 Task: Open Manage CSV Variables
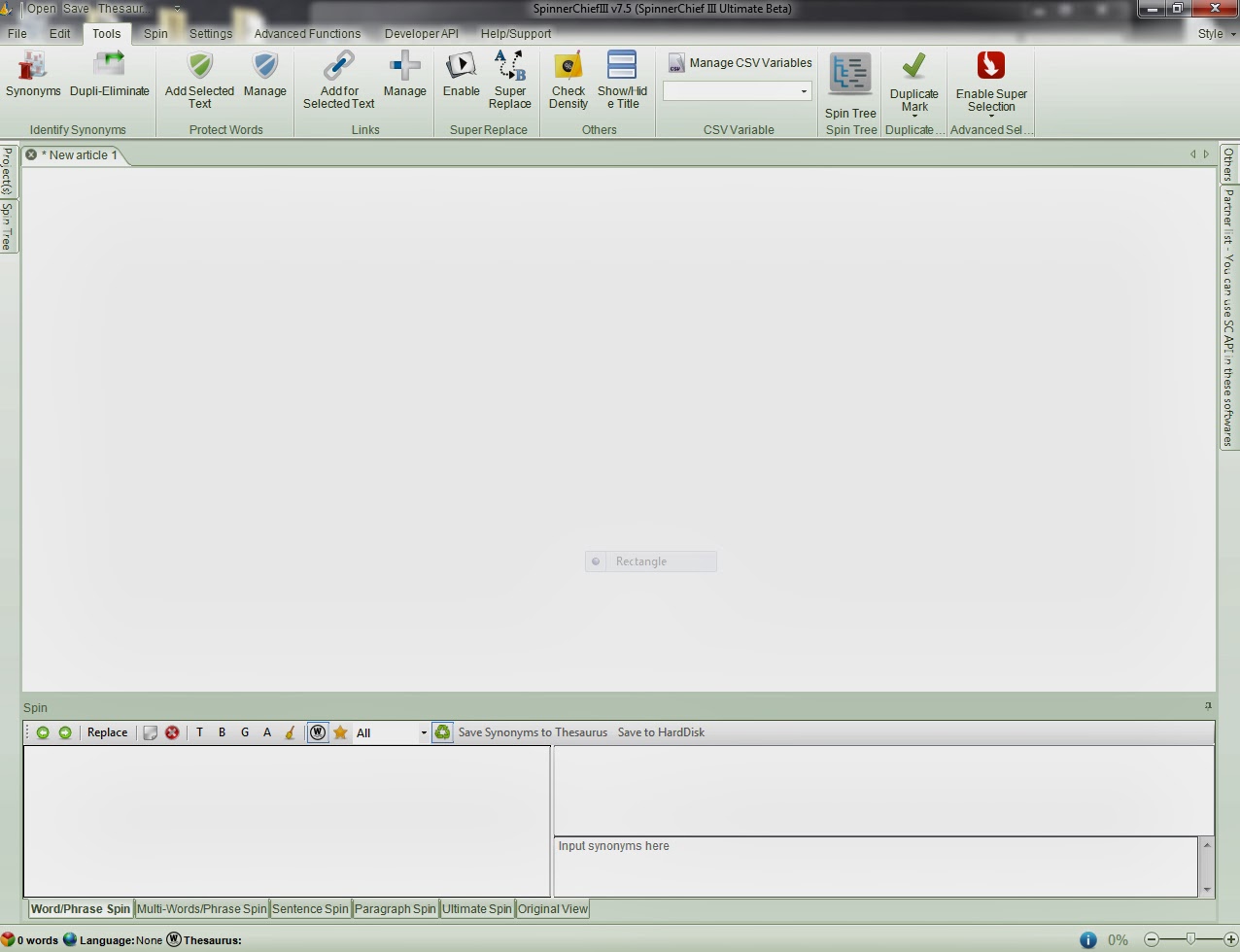click(x=740, y=63)
